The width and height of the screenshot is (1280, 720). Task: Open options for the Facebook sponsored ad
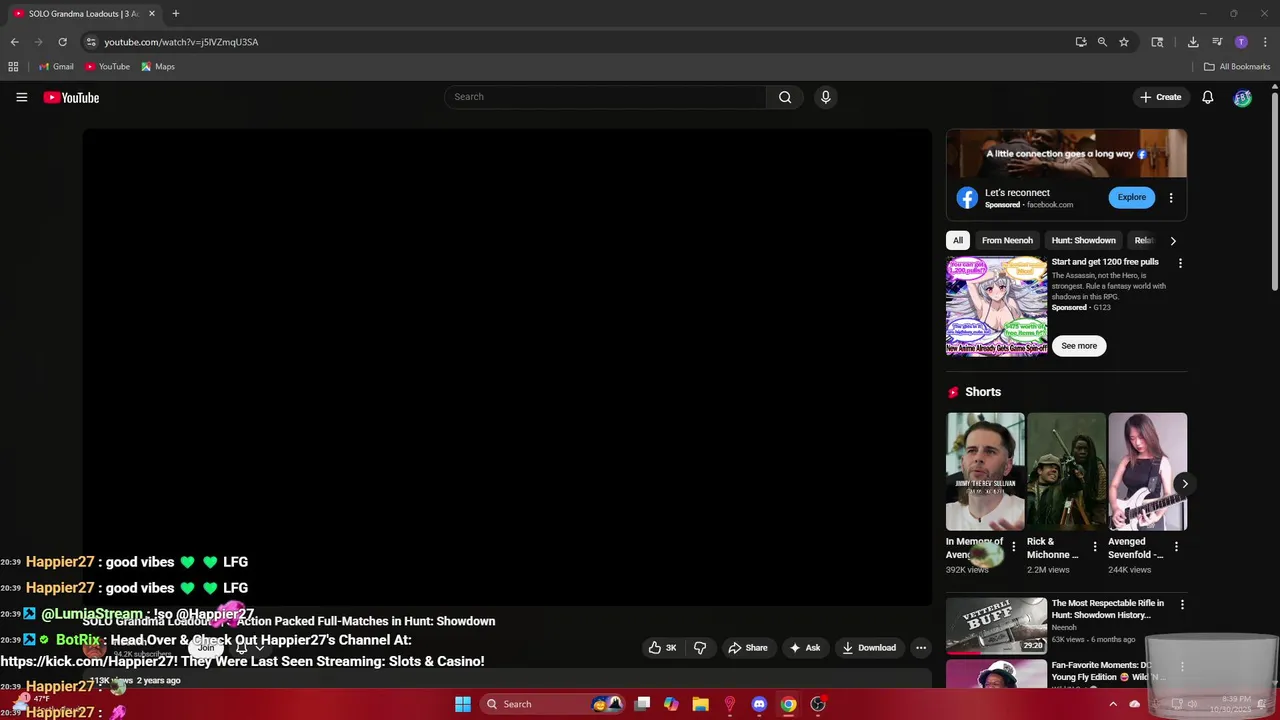1171,198
